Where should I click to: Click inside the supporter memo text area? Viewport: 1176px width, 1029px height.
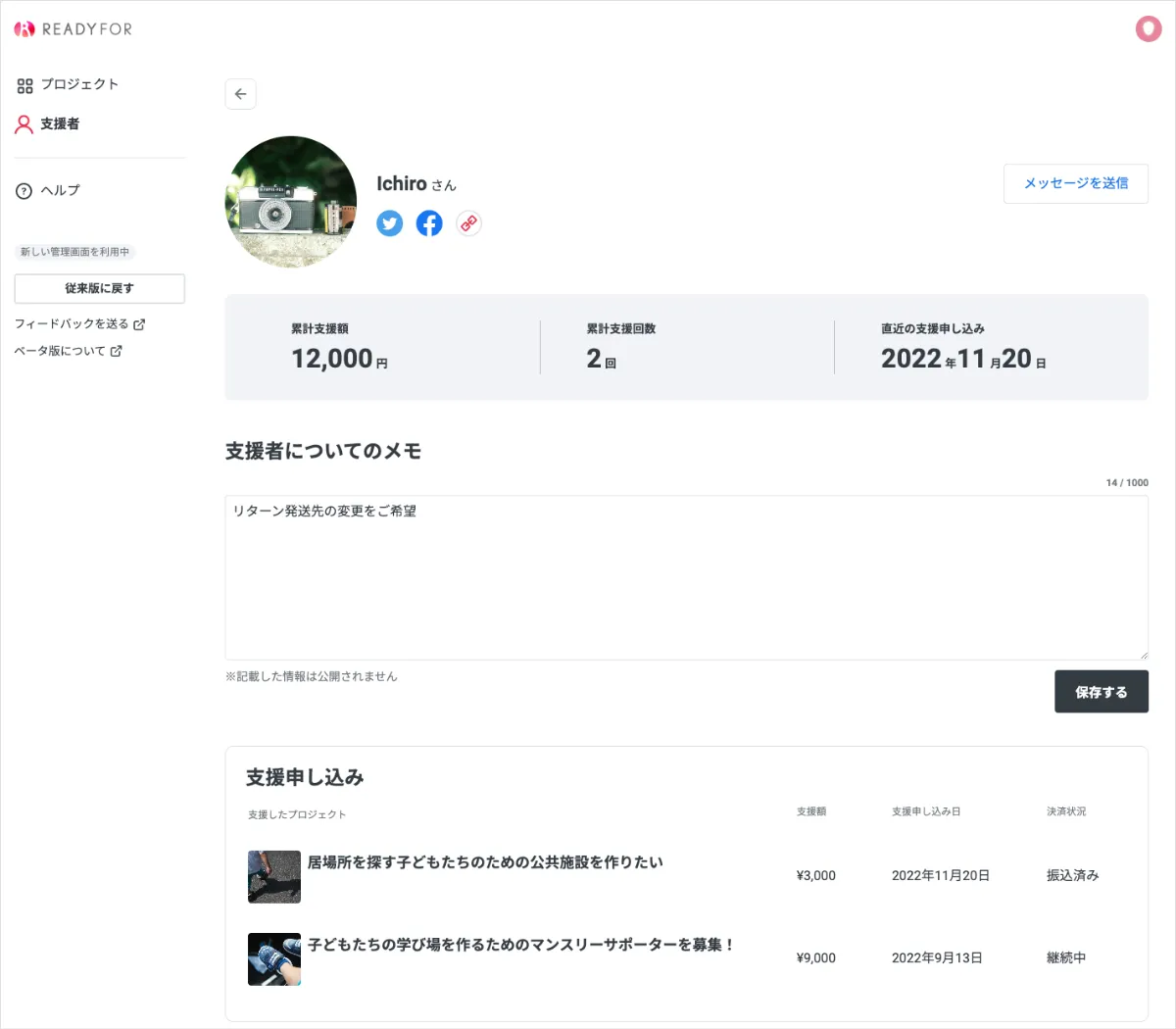coord(686,576)
